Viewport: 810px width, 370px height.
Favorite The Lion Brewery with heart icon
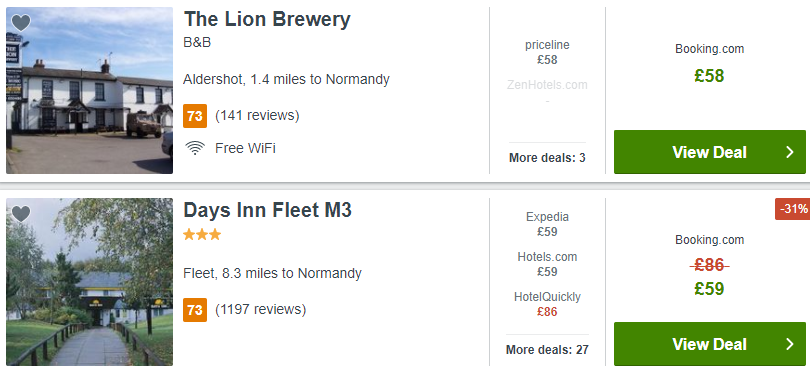coord(21,23)
